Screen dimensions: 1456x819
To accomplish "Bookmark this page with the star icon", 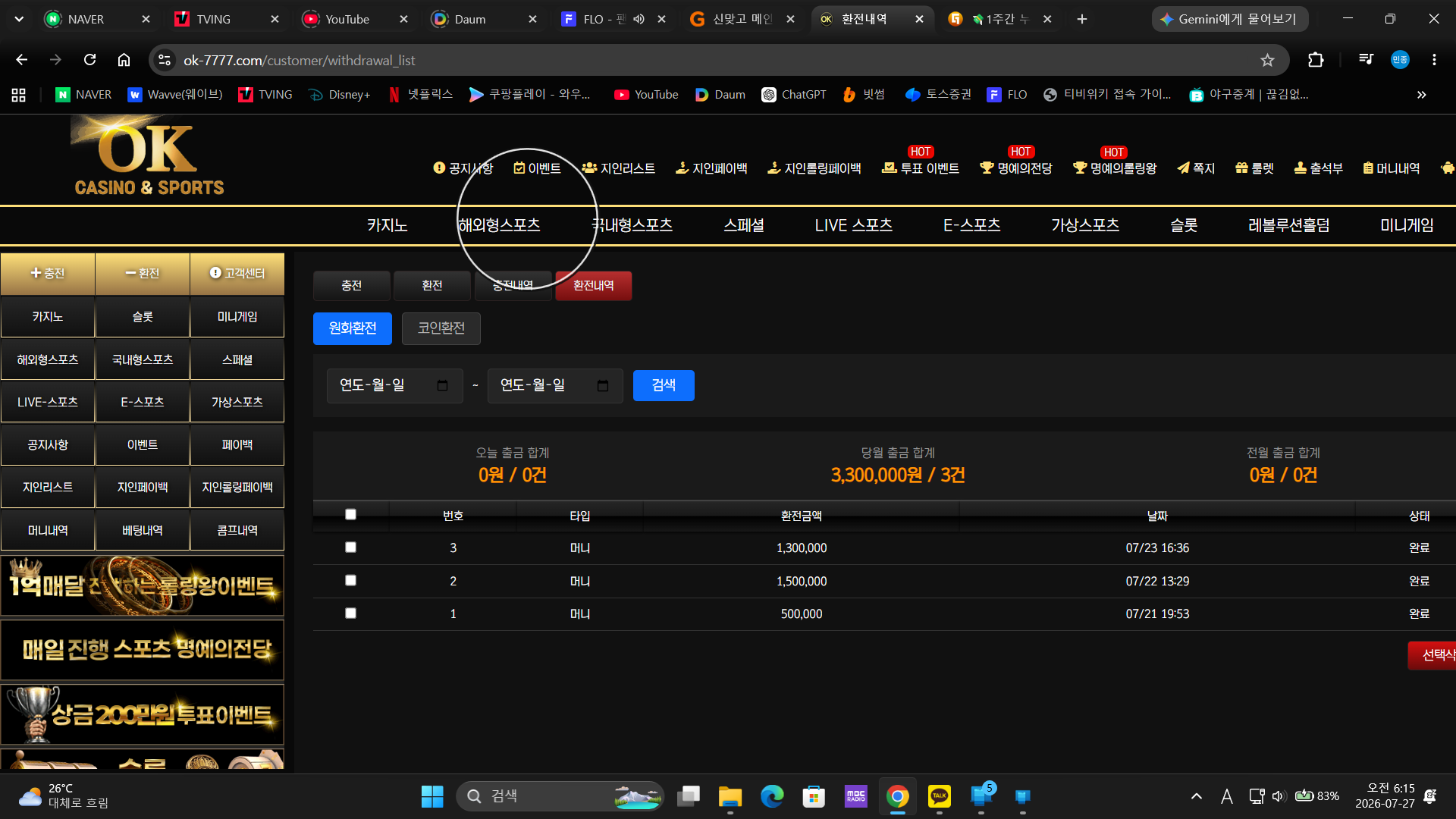I will point(1267,60).
